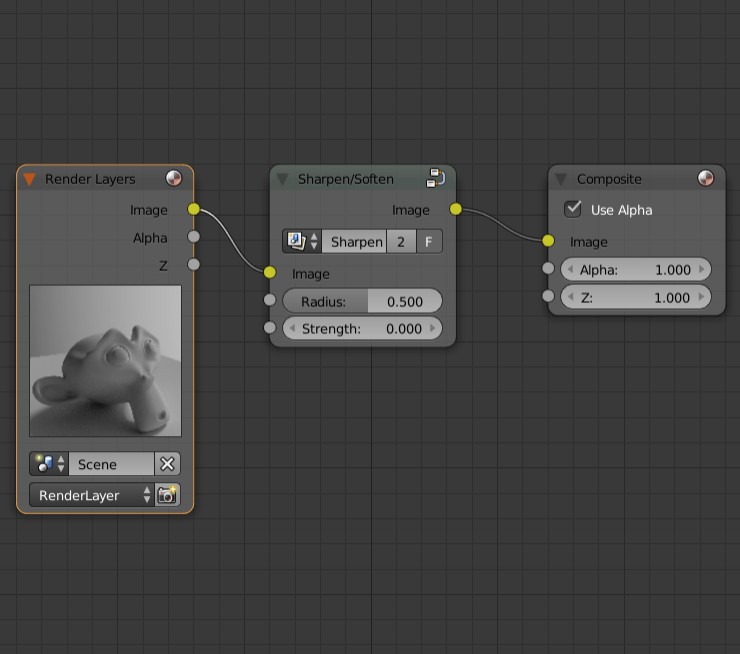Toggle preview sphere icon on Composite node

(705, 179)
